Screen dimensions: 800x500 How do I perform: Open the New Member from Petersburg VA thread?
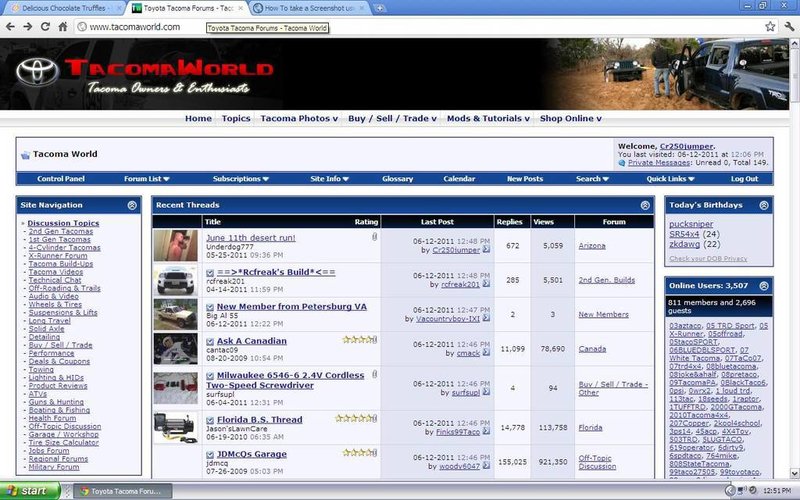(292, 307)
